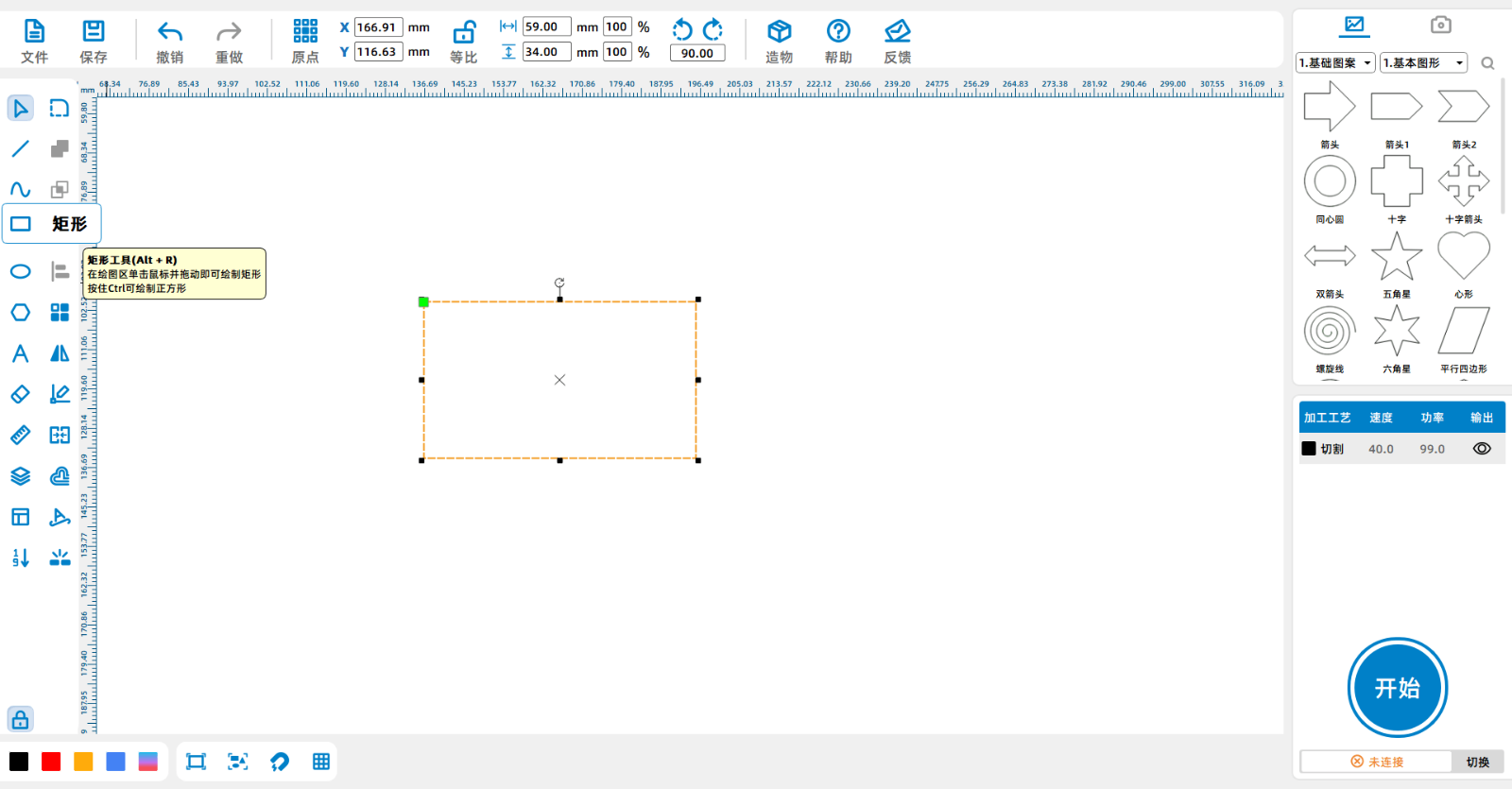1512x789 pixels.
Task: Toggle the canvas lock at bottom left
Action: point(21,720)
